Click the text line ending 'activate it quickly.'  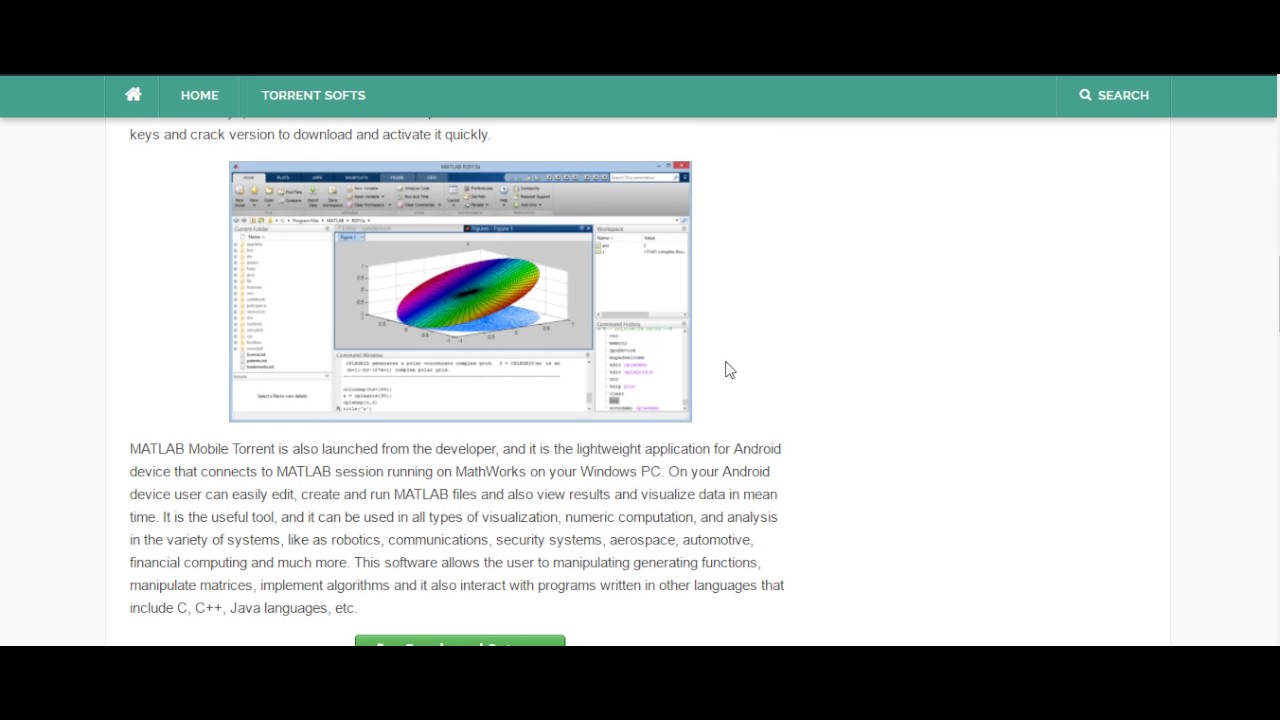pos(310,134)
